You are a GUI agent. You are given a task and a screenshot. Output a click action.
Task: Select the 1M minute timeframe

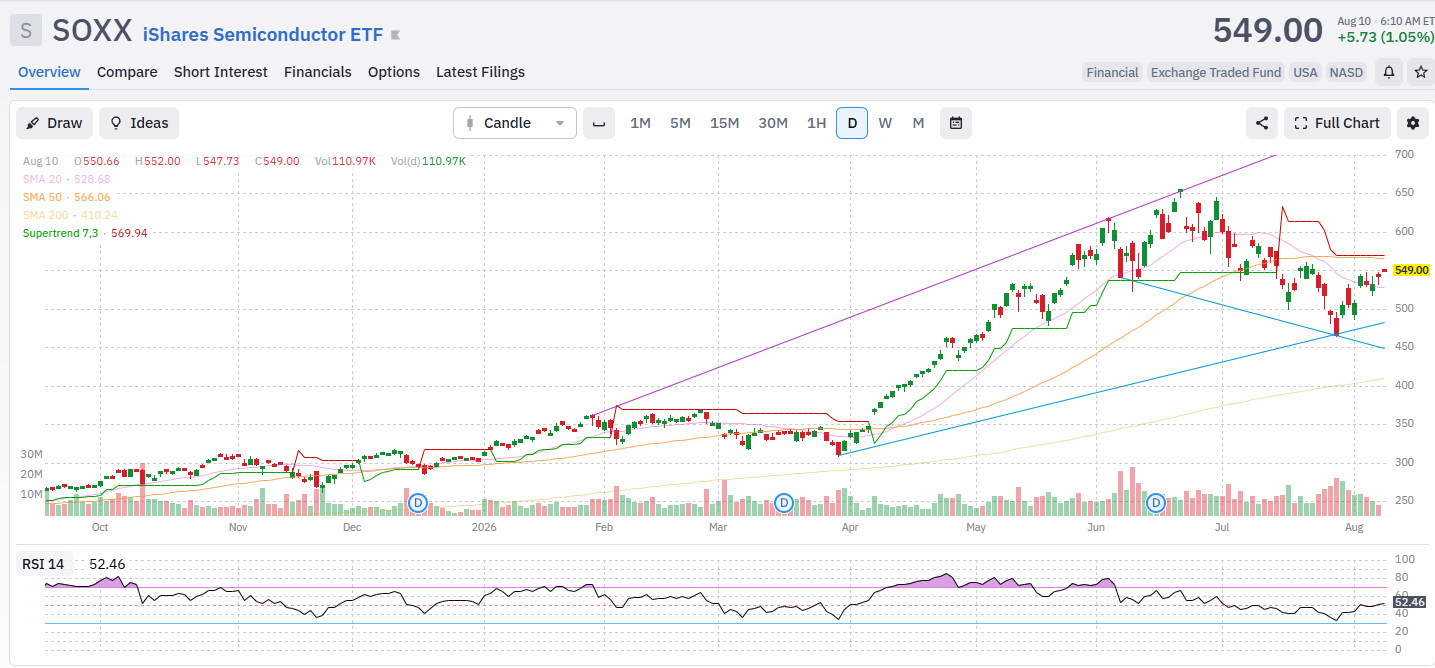point(640,123)
